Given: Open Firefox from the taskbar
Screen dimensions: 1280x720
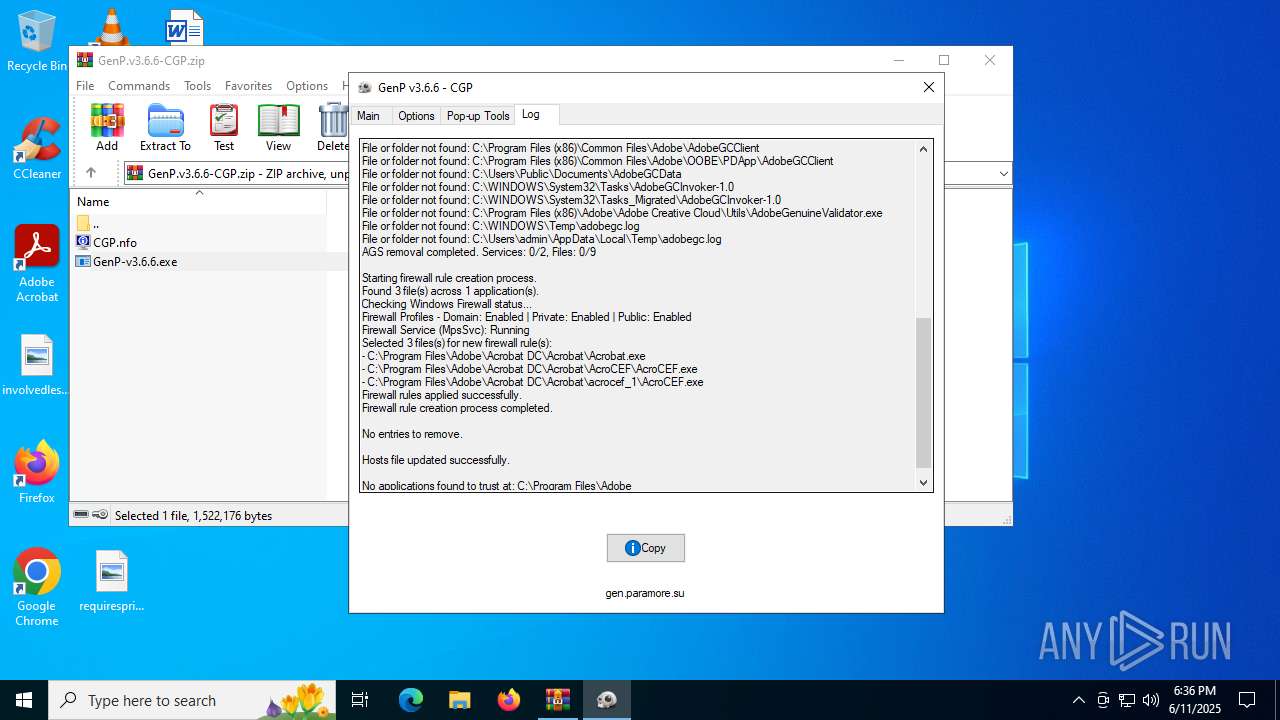Looking at the screenshot, I should pyautogui.click(x=509, y=700).
